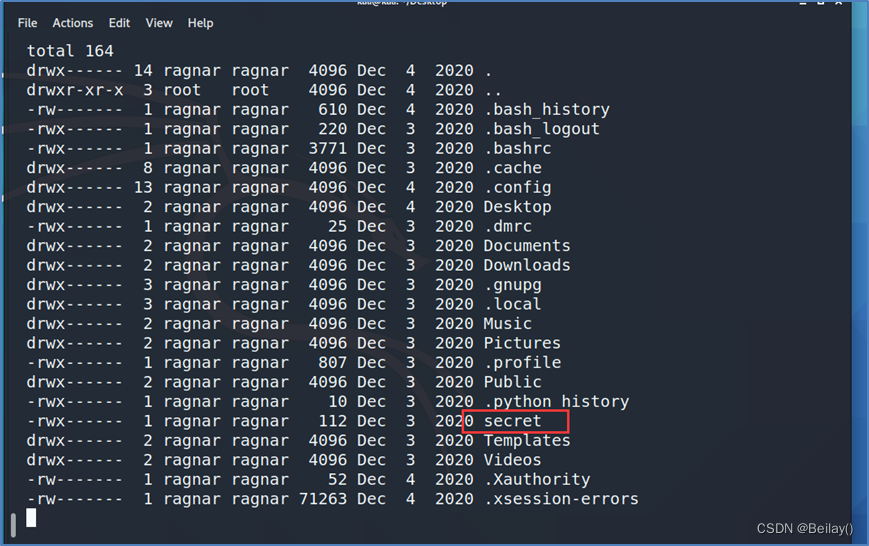
Task: Click the .xsession-errors filename
Action: point(561,499)
